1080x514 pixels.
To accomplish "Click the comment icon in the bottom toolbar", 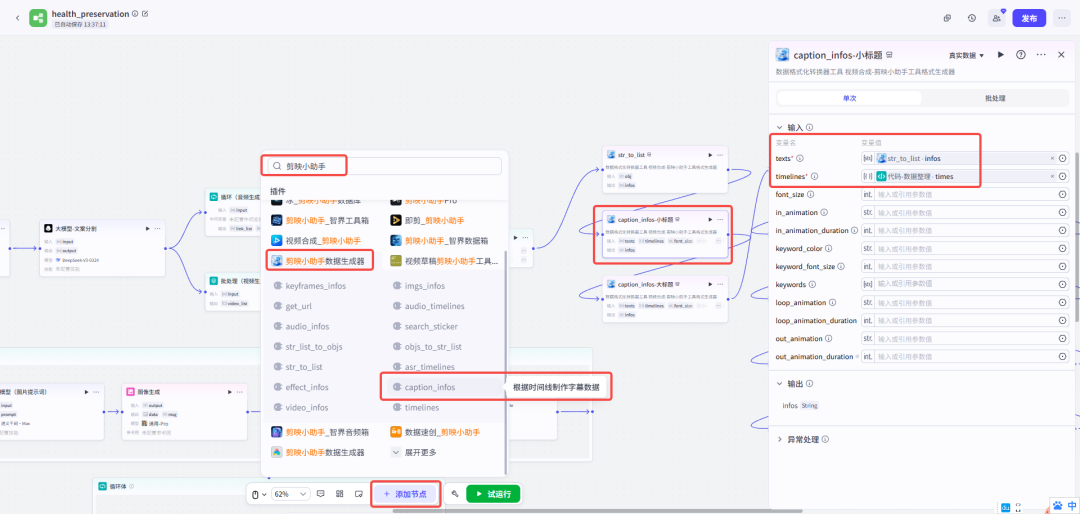I will click(x=320, y=494).
